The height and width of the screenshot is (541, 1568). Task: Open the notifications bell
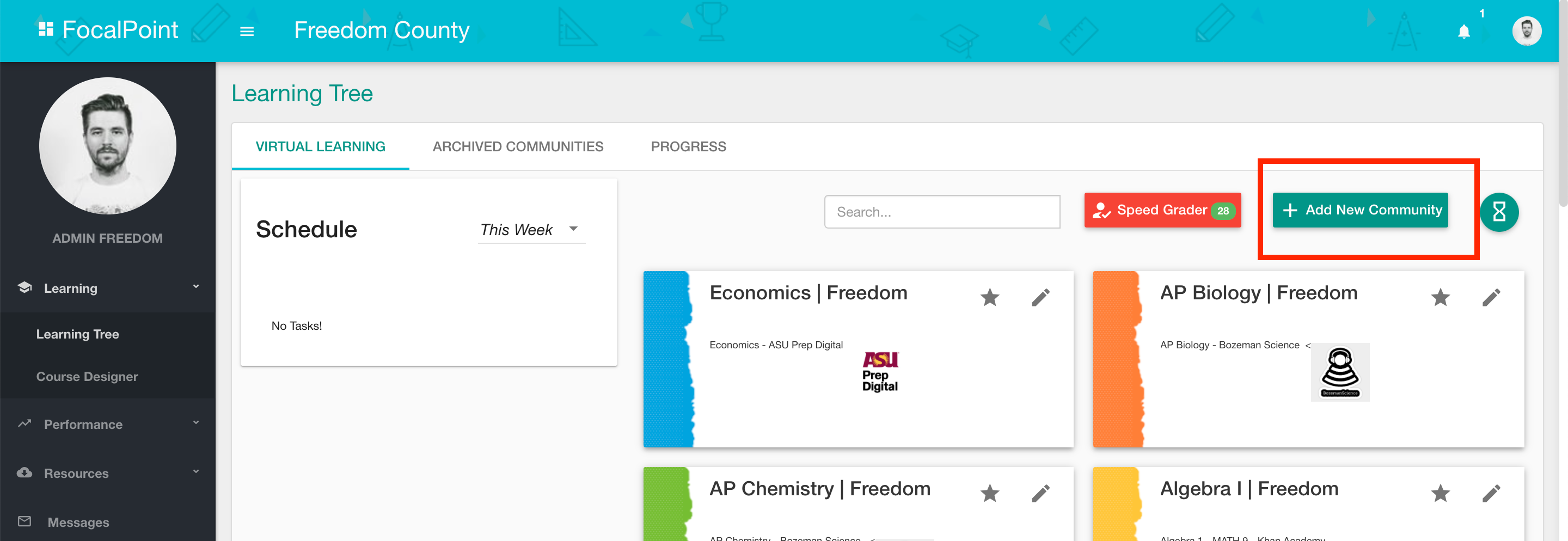point(1464,31)
